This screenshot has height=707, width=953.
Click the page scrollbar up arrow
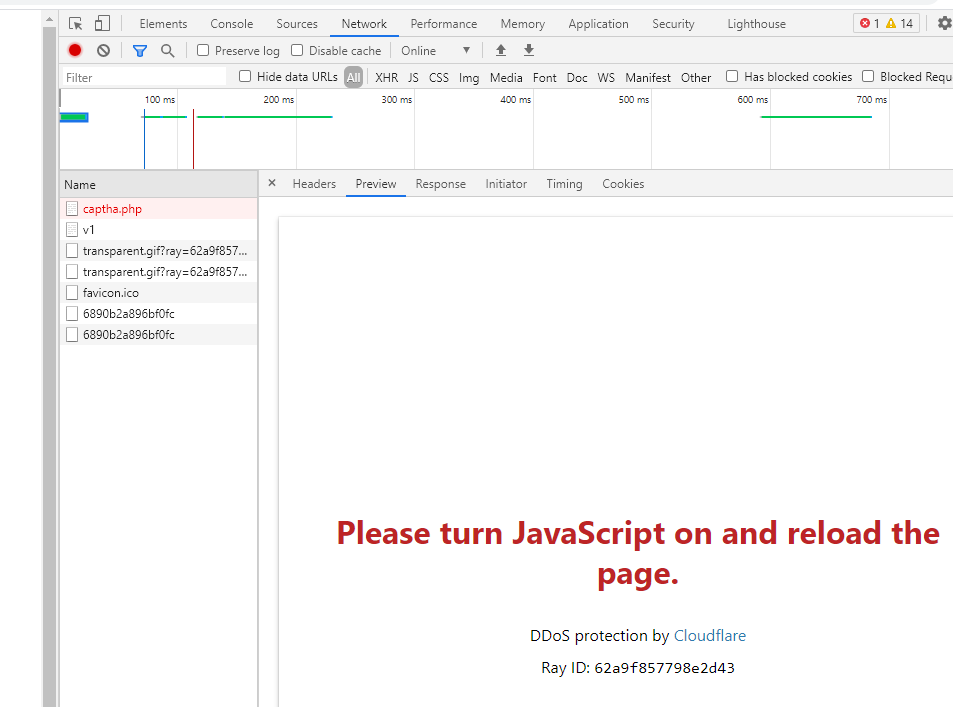[50, 20]
